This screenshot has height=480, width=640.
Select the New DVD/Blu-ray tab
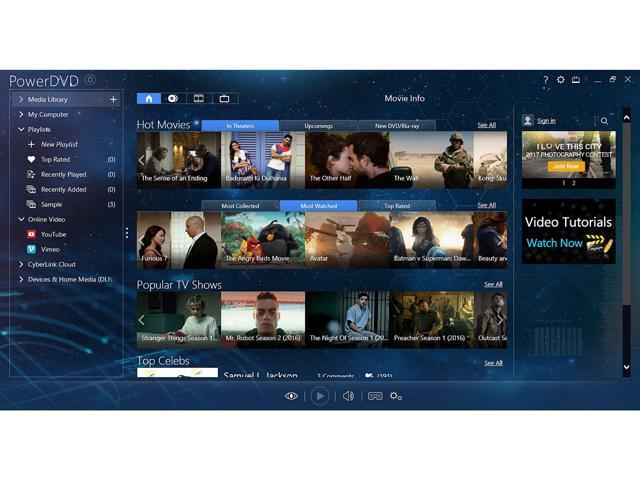[397, 126]
